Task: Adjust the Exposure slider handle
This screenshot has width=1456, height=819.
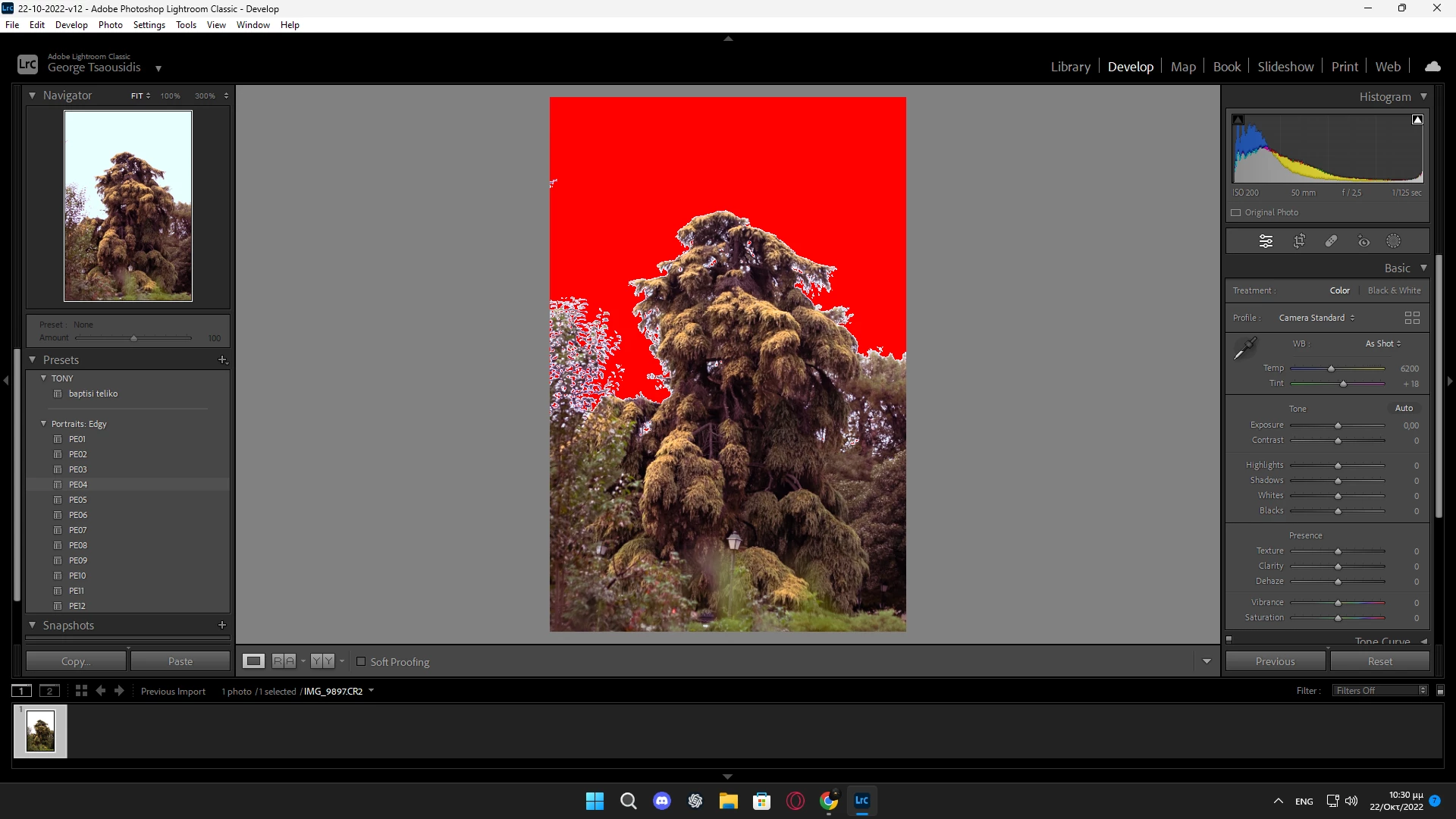Action: (1338, 425)
